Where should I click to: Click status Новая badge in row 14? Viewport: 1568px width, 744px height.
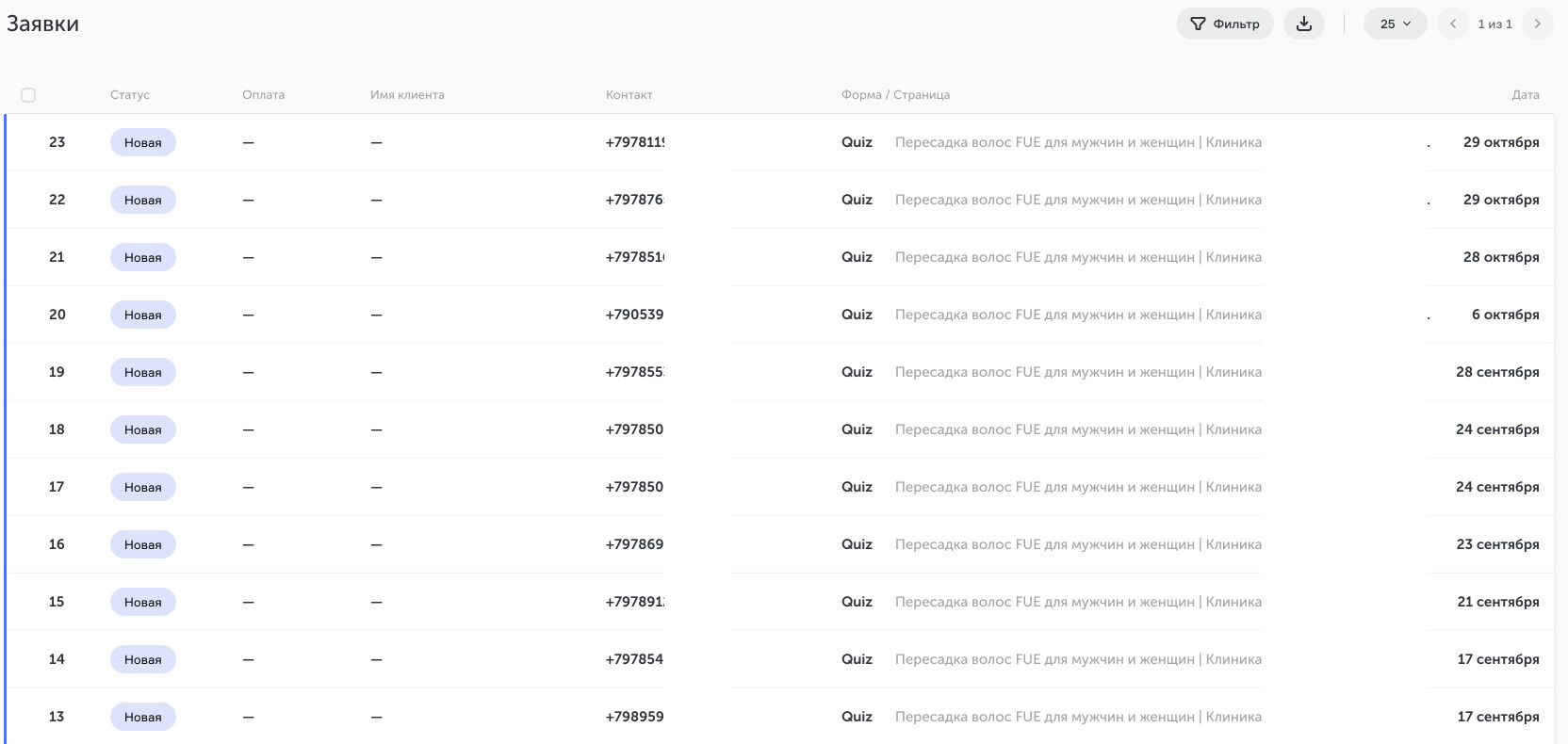pyautogui.click(x=143, y=659)
